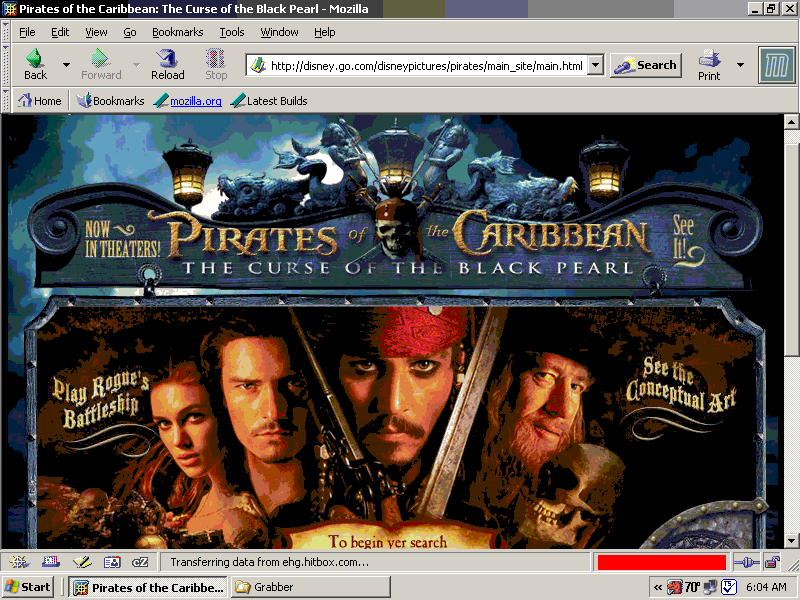The width and height of the screenshot is (800, 600).
Task: Go to Home in the personal toolbar
Action: 40,101
